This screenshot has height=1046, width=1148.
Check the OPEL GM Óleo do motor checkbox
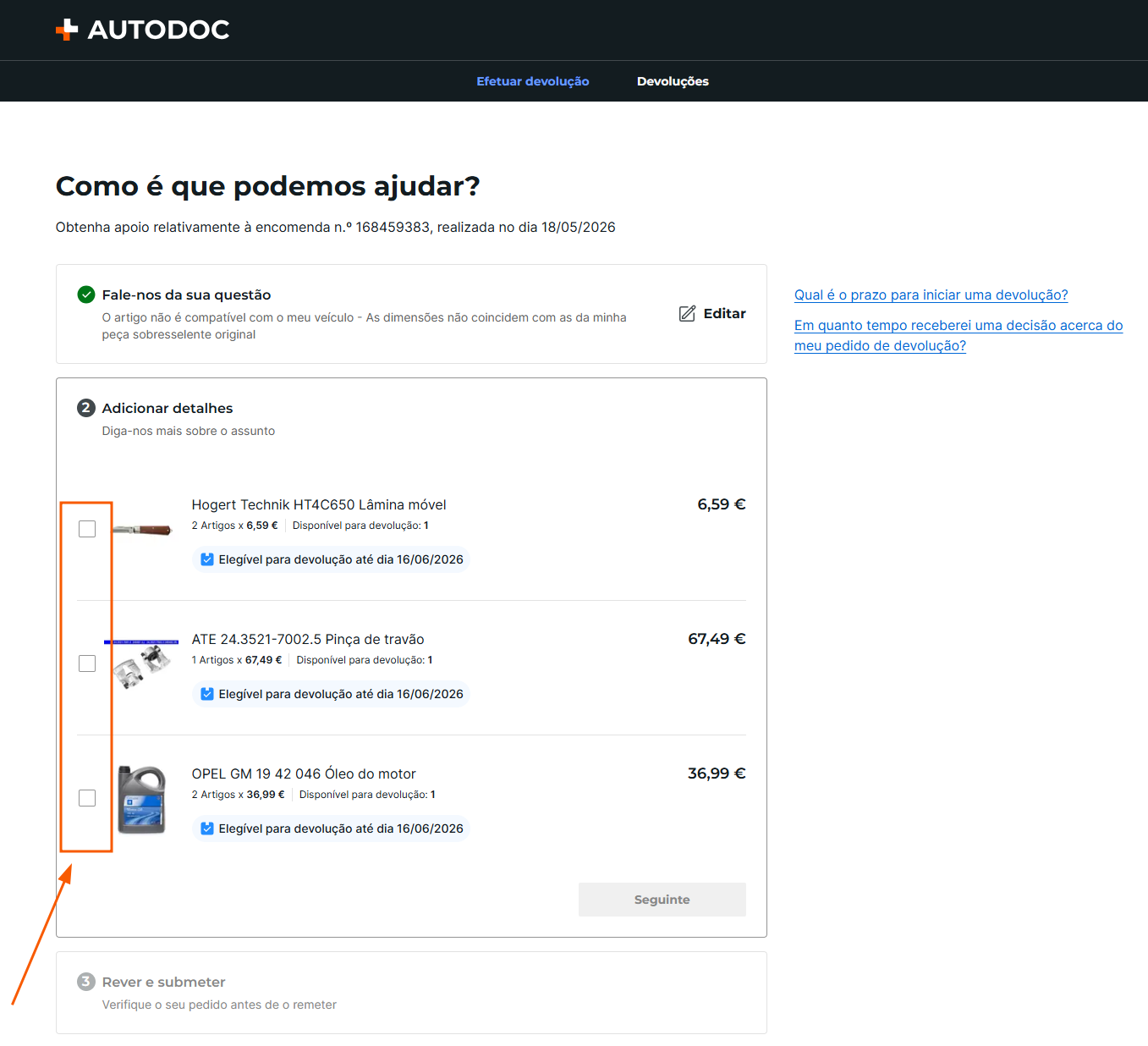click(87, 798)
